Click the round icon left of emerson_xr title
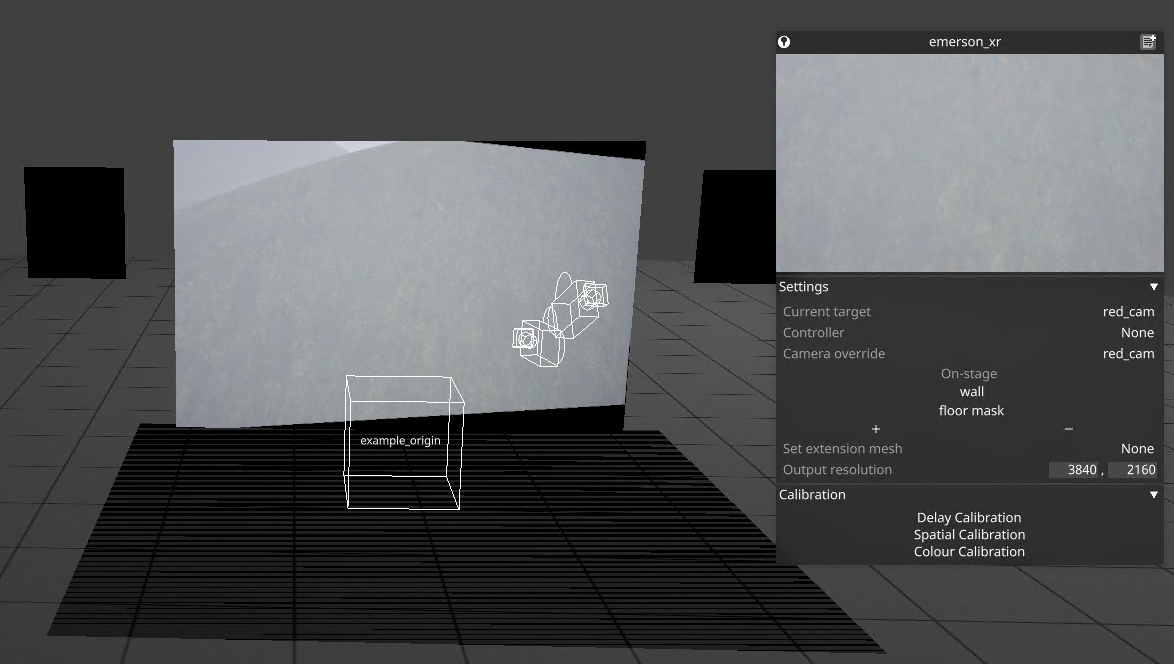Image resolution: width=1174 pixels, height=664 pixels. pos(784,42)
